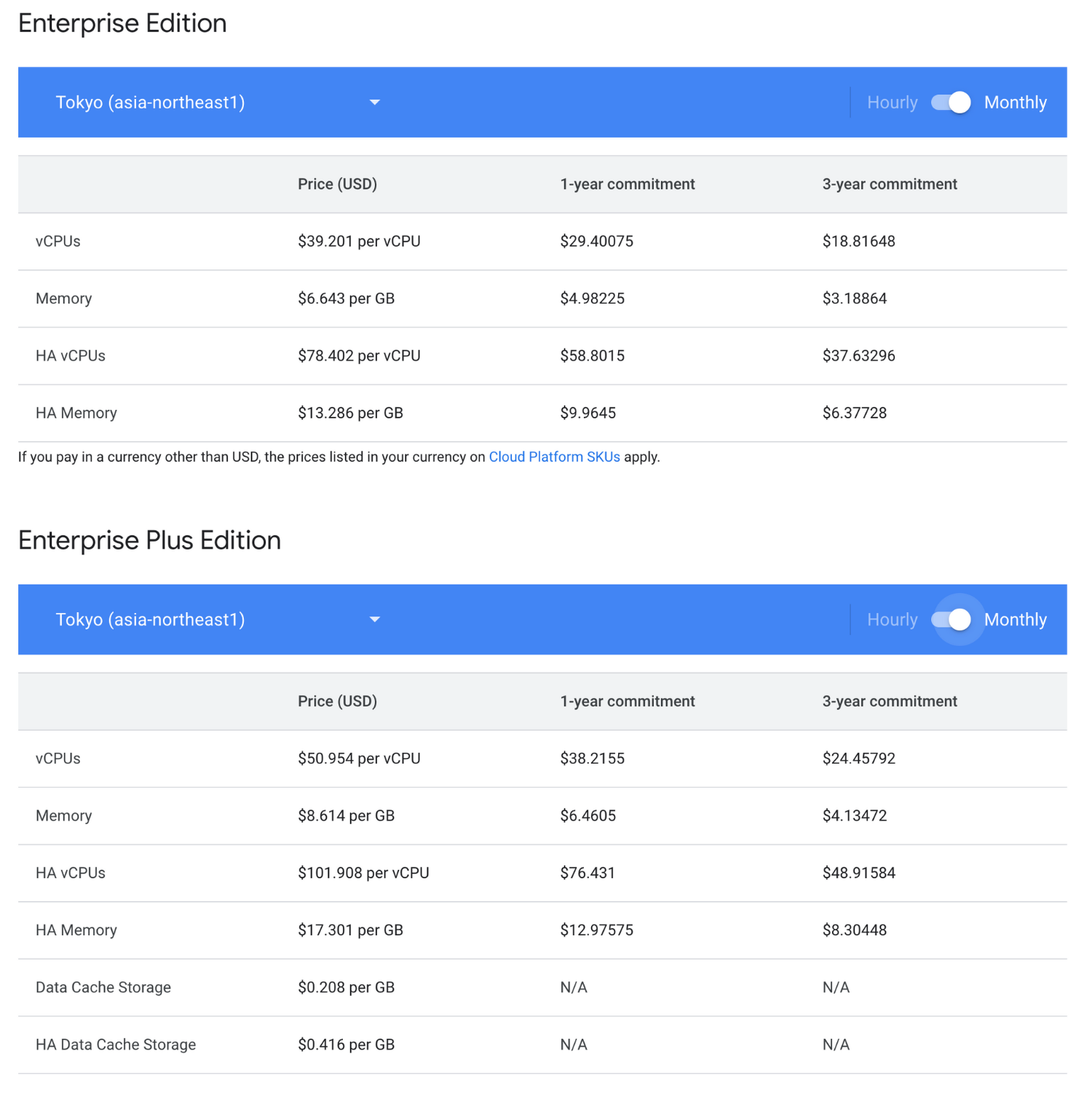This screenshot has height=1105, width=1092.
Task: Click the dropdown arrow on Enterprise Plus region selector
Action: (374, 619)
